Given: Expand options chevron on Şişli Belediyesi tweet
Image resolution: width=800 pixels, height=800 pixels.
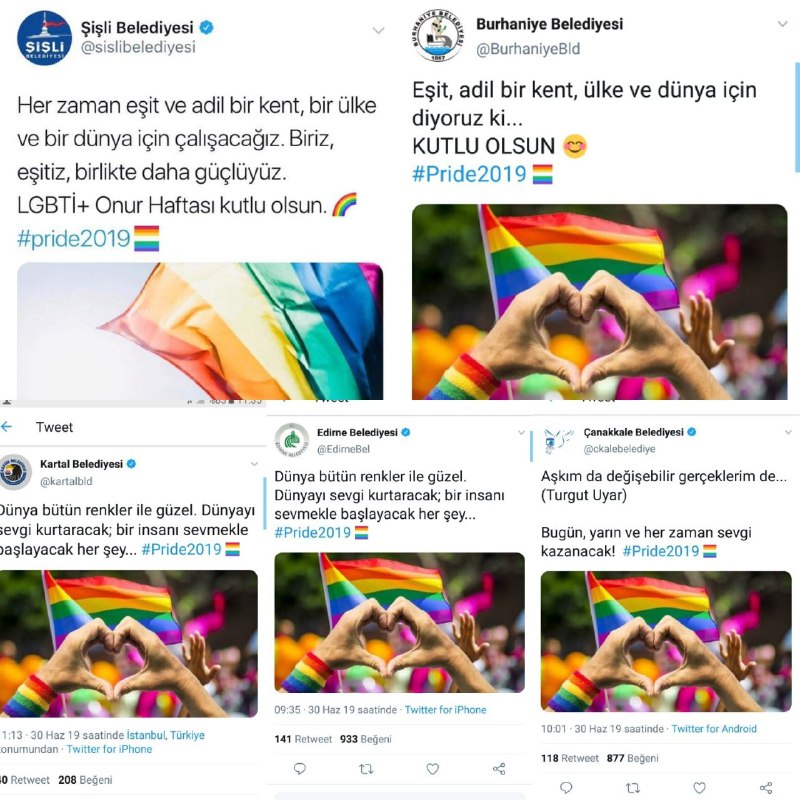Looking at the screenshot, I should tap(379, 31).
